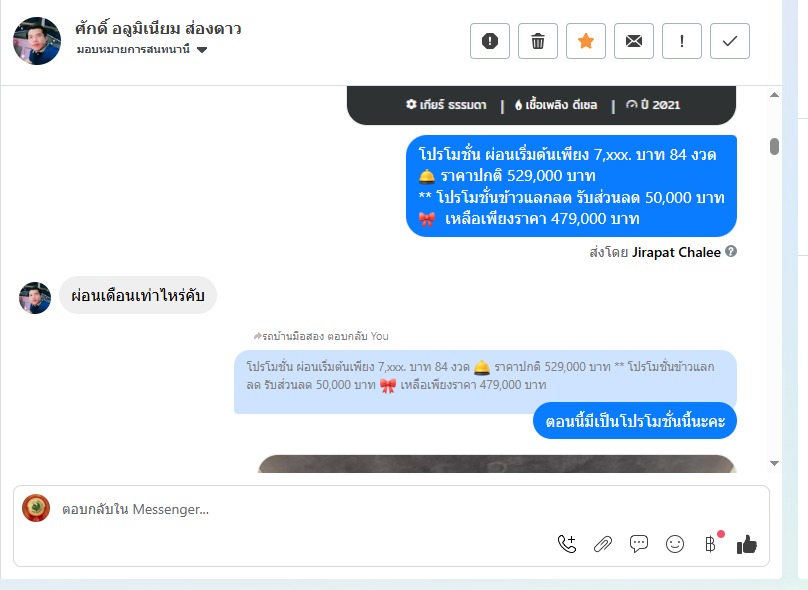This screenshot has width=808, height=590.
Task: Open the emoji picker smiley icon
Action: click(675, 544)
